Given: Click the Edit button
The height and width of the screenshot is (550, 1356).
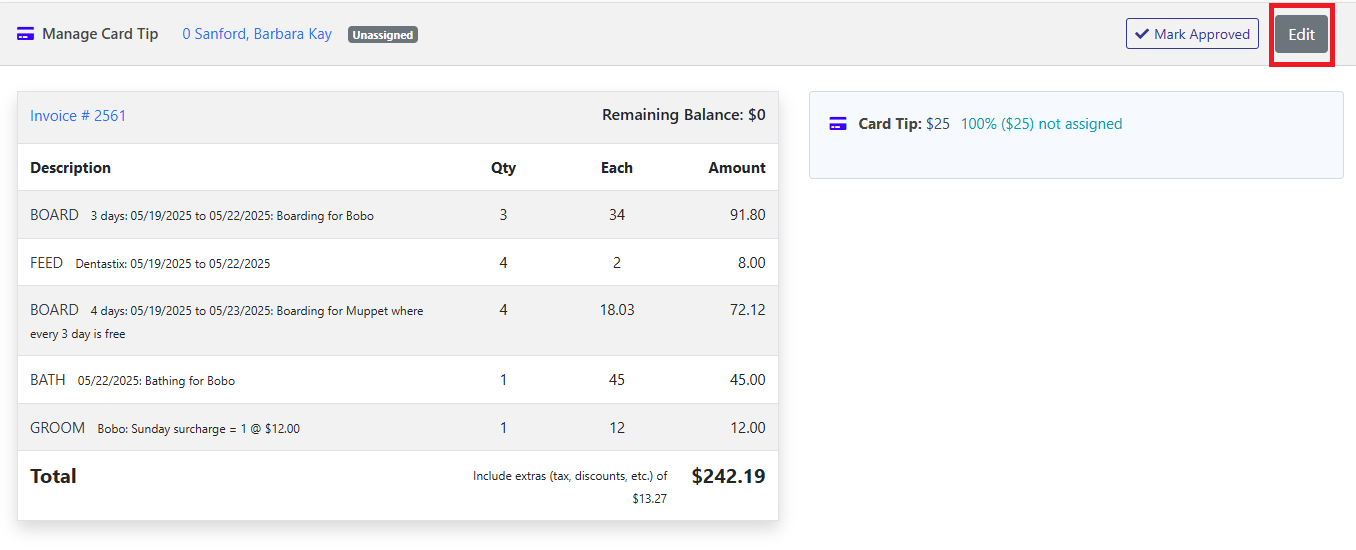Looking at the screenshot, I should pos(1301,34).
